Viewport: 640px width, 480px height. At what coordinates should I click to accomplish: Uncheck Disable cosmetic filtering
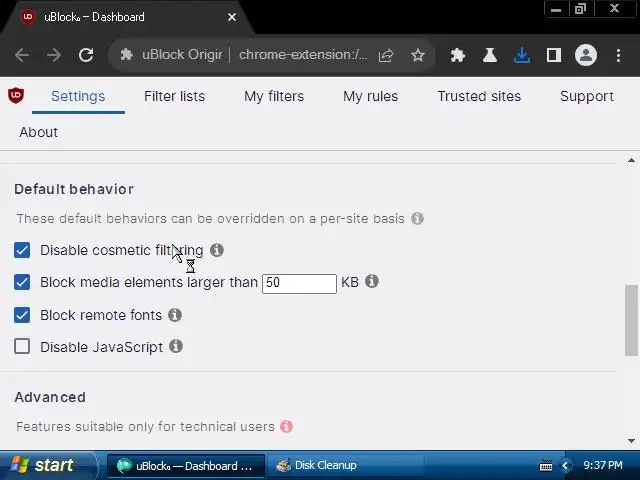pos(22,250)
